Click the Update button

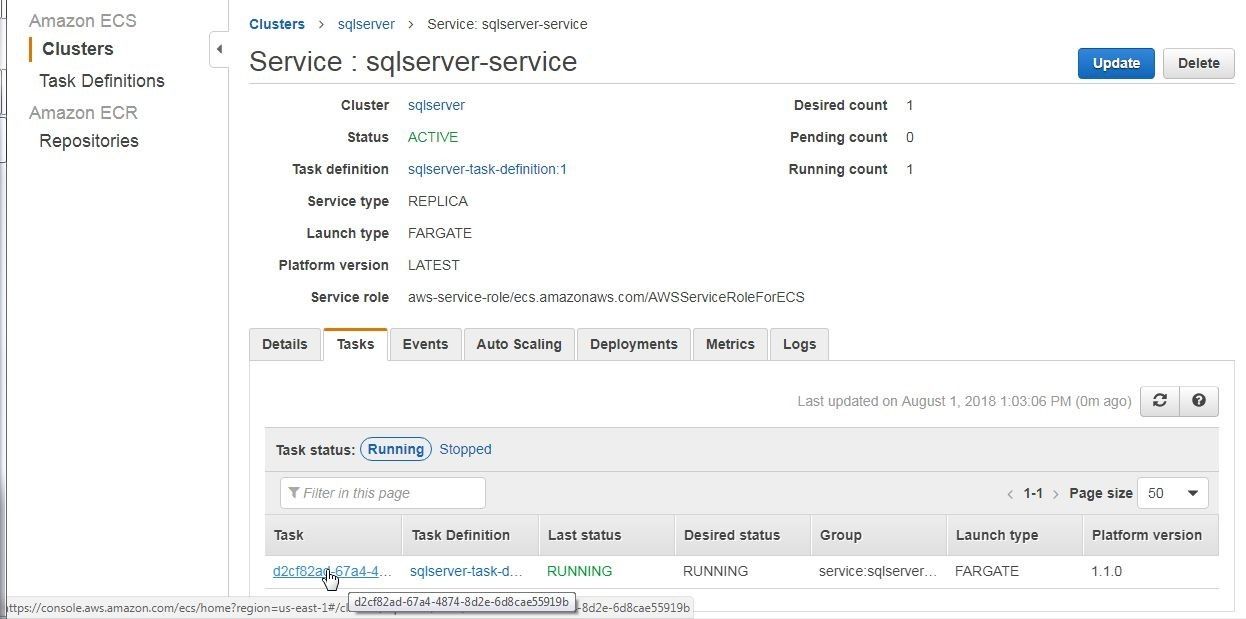tap(1116, 63)
